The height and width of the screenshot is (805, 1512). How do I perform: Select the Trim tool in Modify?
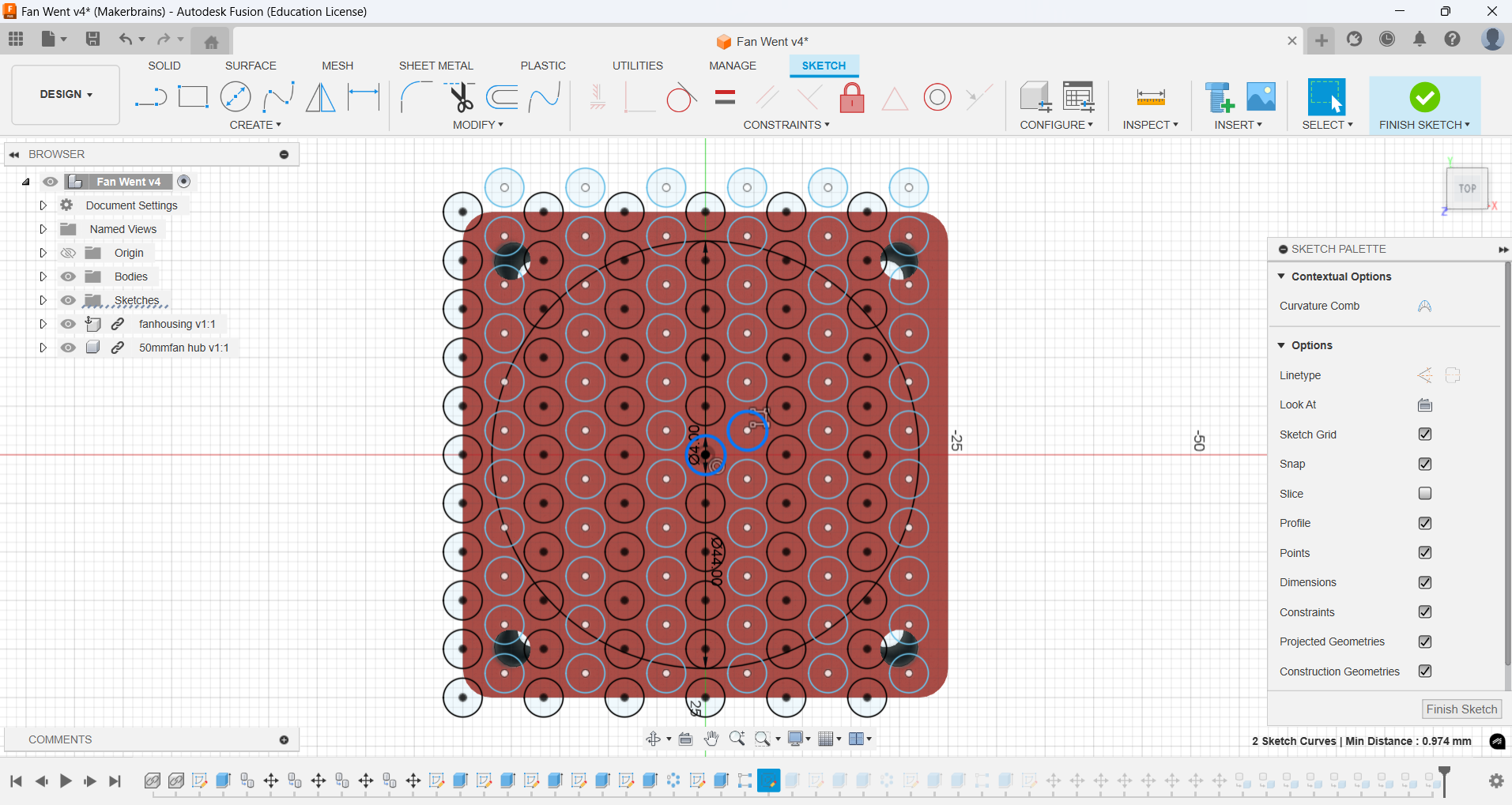click(462, 96)
